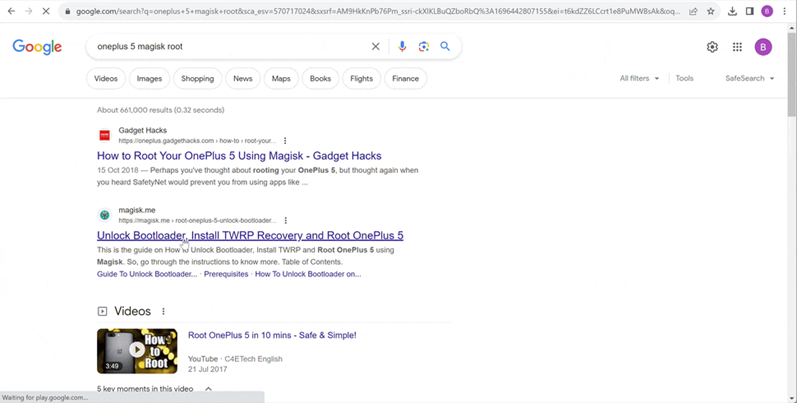This screenshot has height=403, width=797.
Task: Click the 'YouTube · C4ETech English' source text
Action: [235, 359]
